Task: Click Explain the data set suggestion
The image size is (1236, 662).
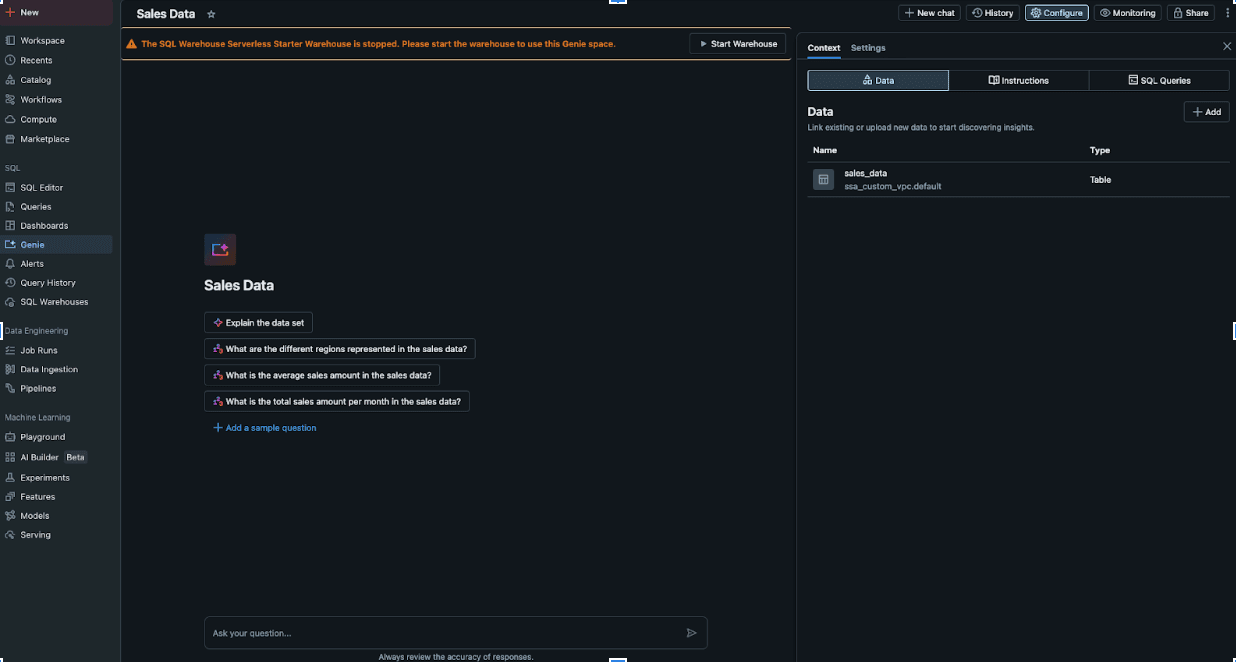Action: point(258,323)
